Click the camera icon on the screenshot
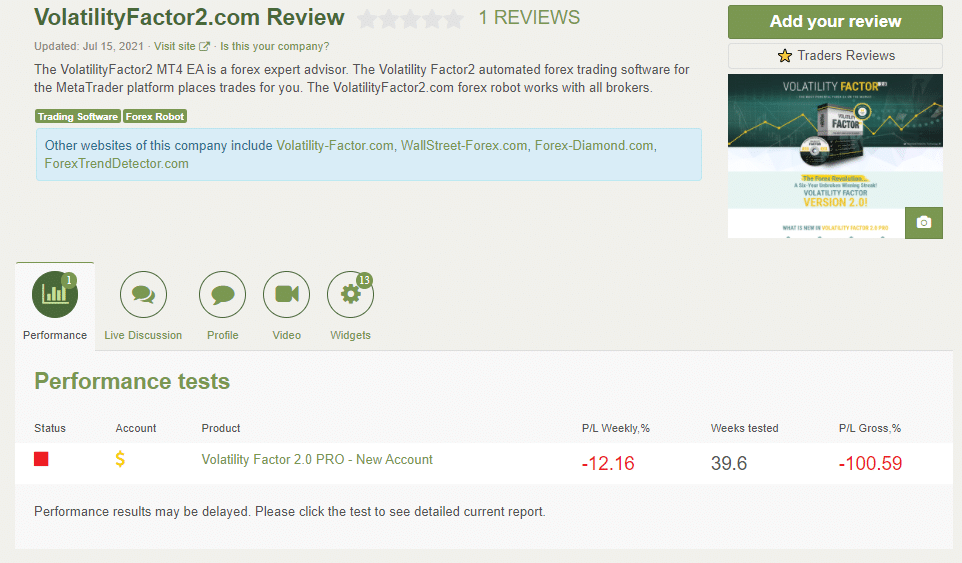Image resolution: width=962 pixels, height=563 pixels. tap(923, 222)
